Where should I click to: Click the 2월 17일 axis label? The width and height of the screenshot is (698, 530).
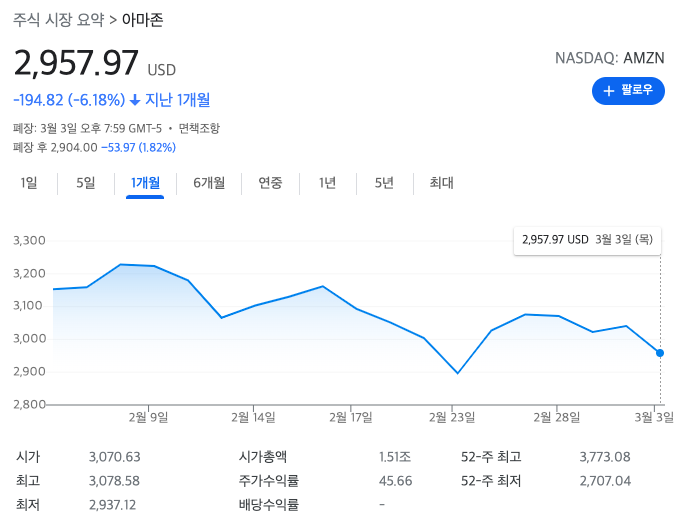351,417
